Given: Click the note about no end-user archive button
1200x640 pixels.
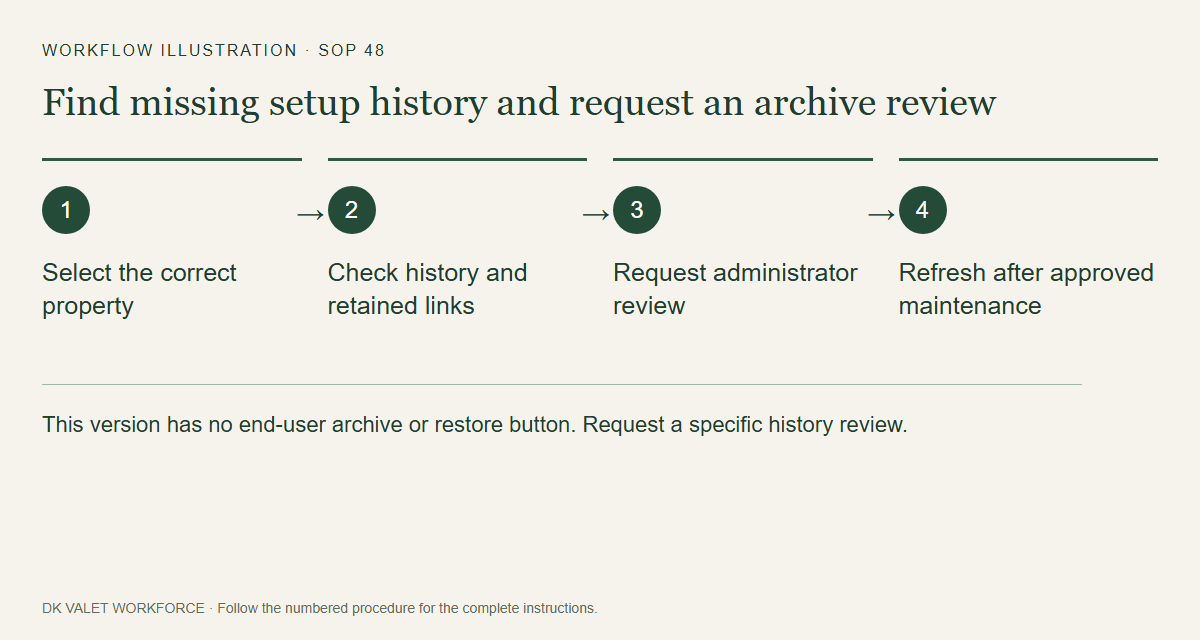Looking at the screenshot, I should [474, 424].
